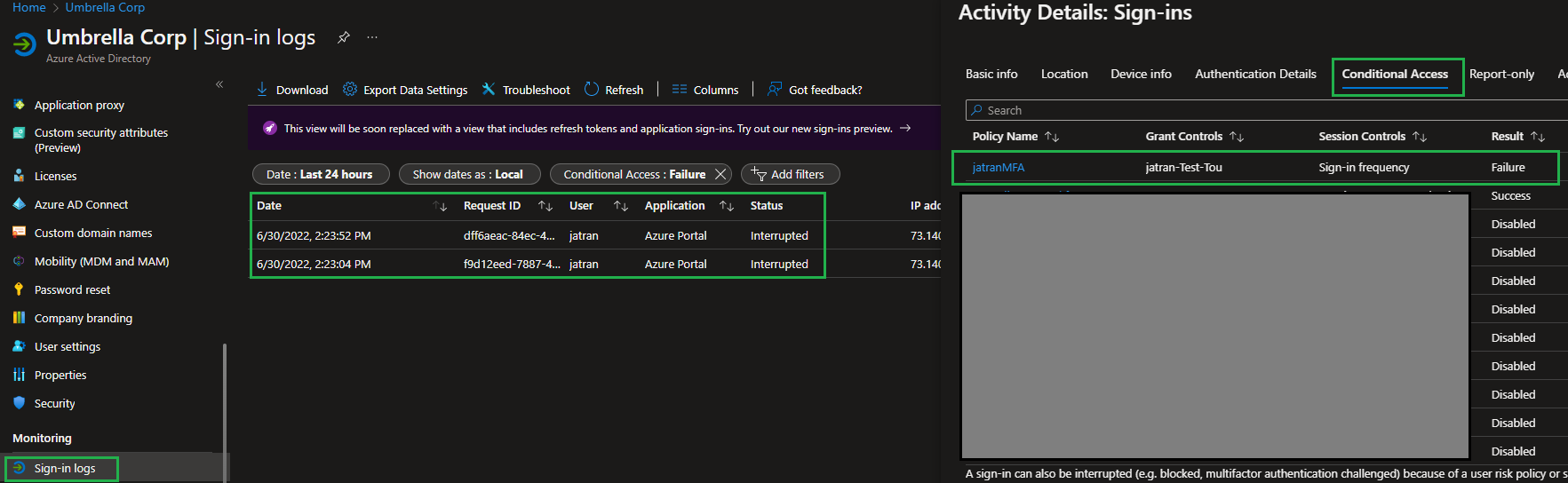
Task: Click the jatran-Test-Tou grant control cell
Action: 1183,167
